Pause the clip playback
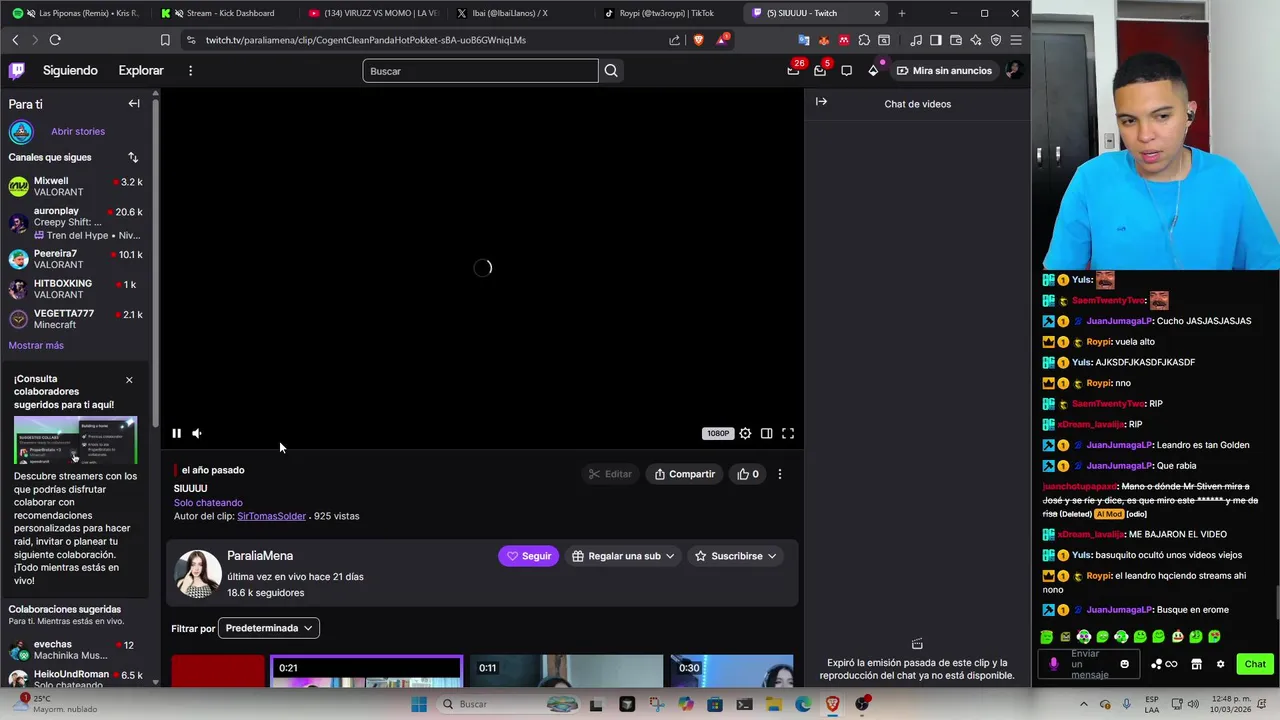The width and height of the screenshot is (1280, 720). coord(176,433)
